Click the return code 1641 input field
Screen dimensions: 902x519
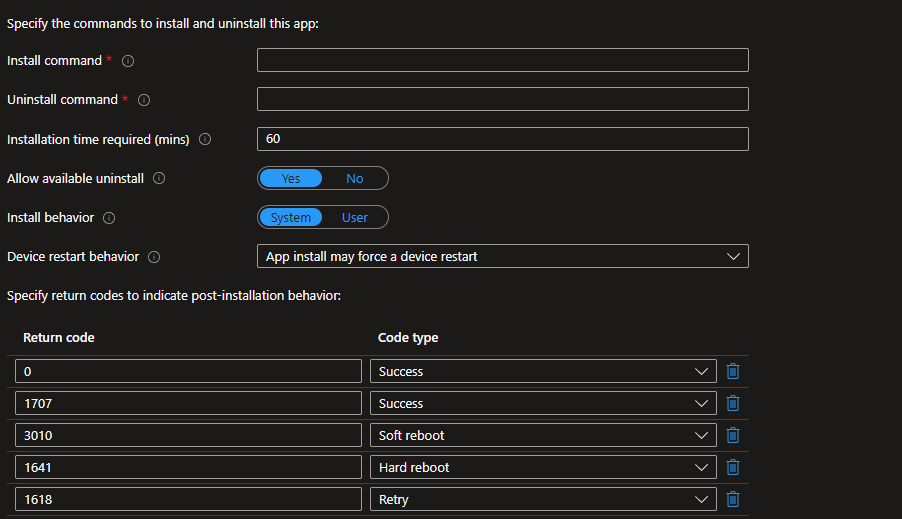(x=188, y=467)
